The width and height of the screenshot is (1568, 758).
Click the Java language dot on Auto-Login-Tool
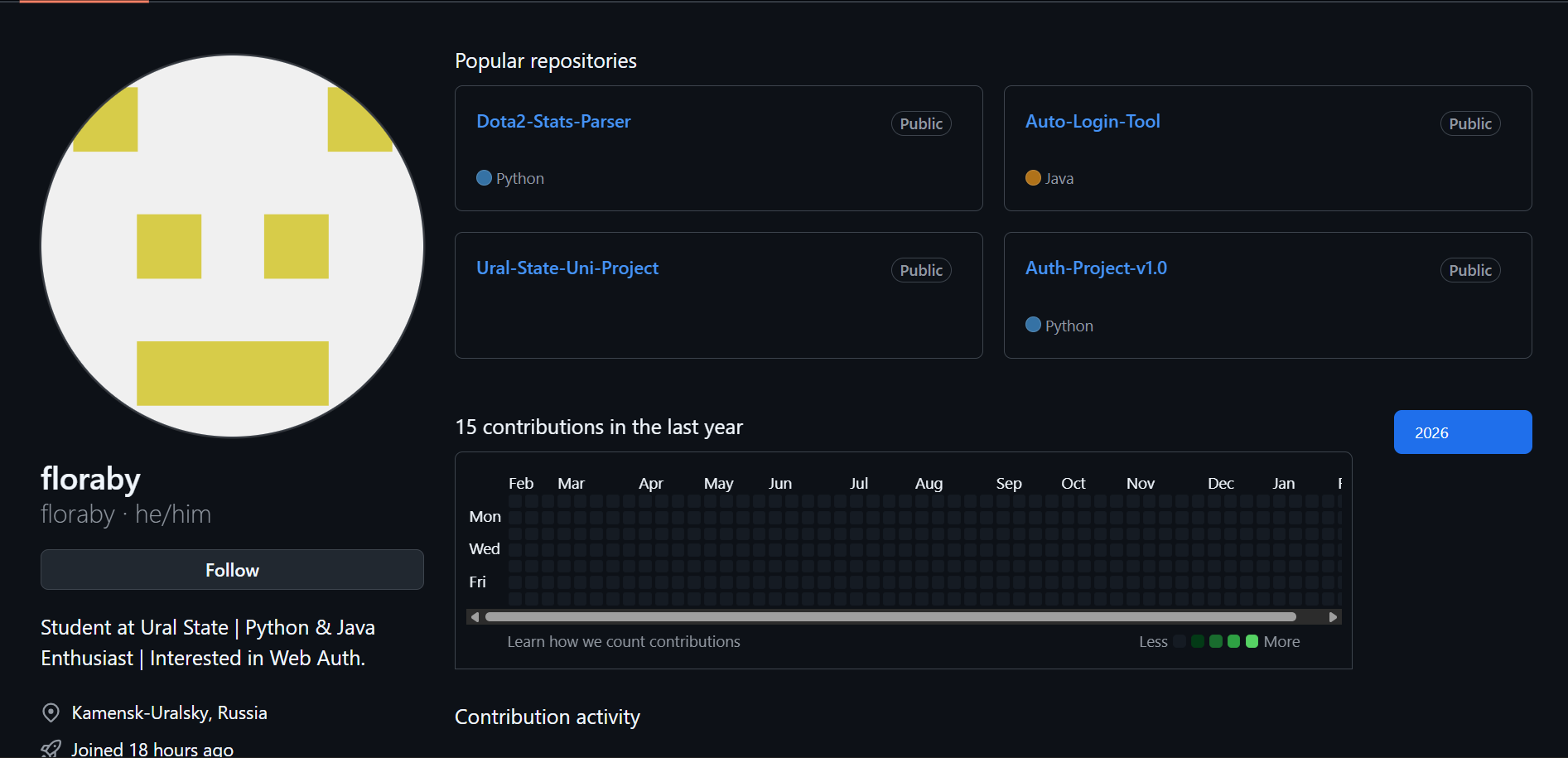pyautogui.click(x=1033, y=177)
